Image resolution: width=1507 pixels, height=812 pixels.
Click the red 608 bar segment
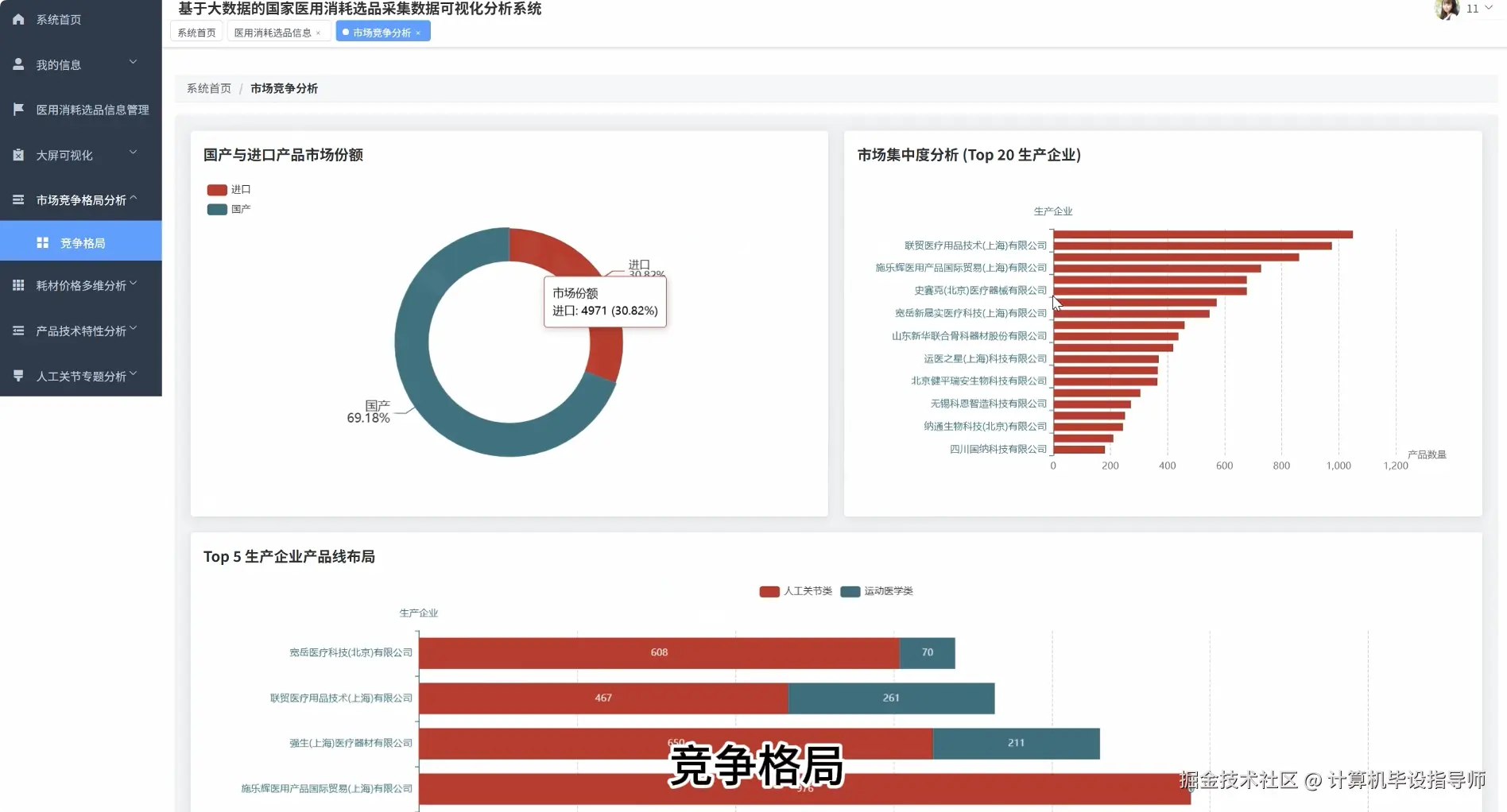point(659,652)
